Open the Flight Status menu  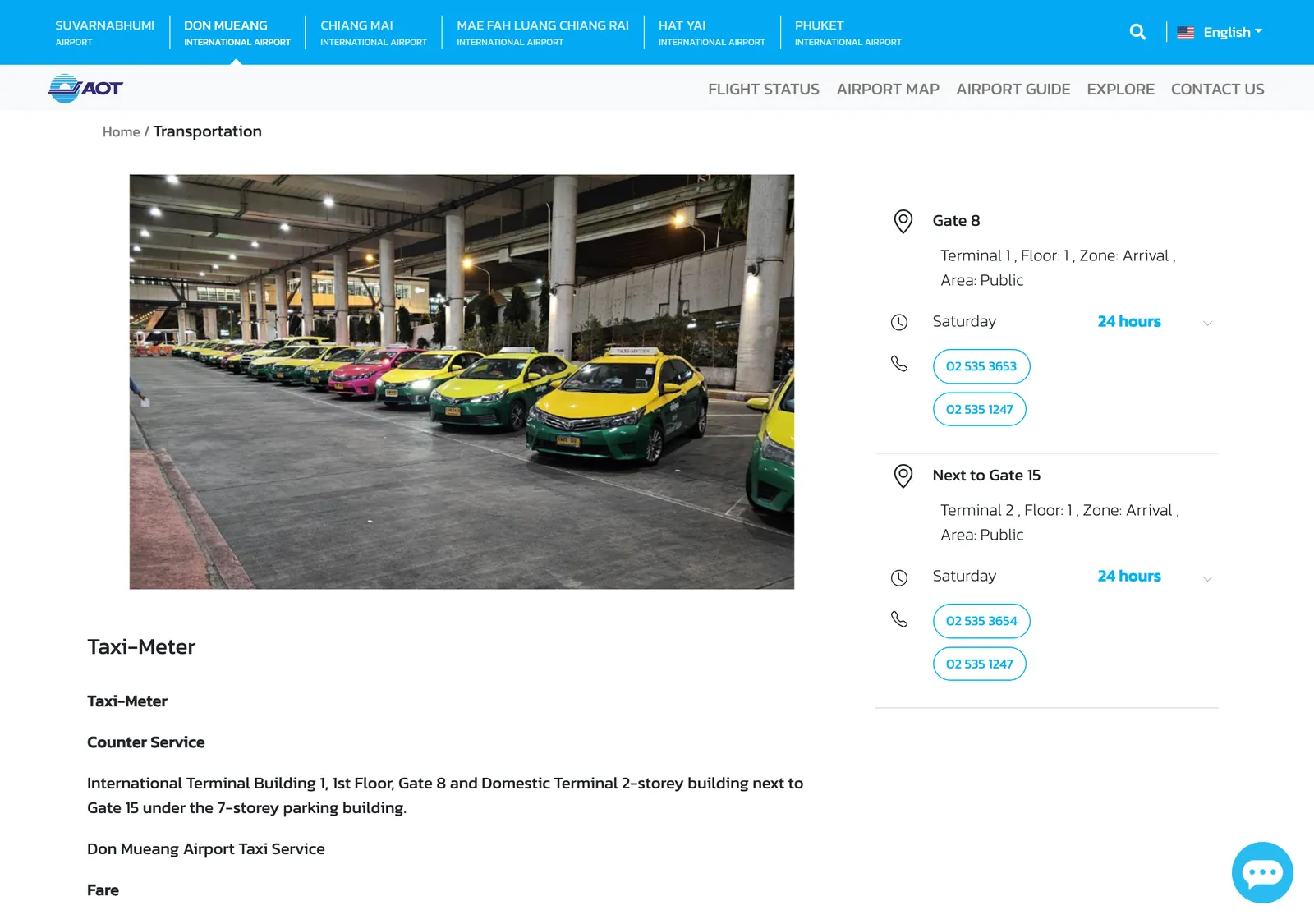[764, 89]
